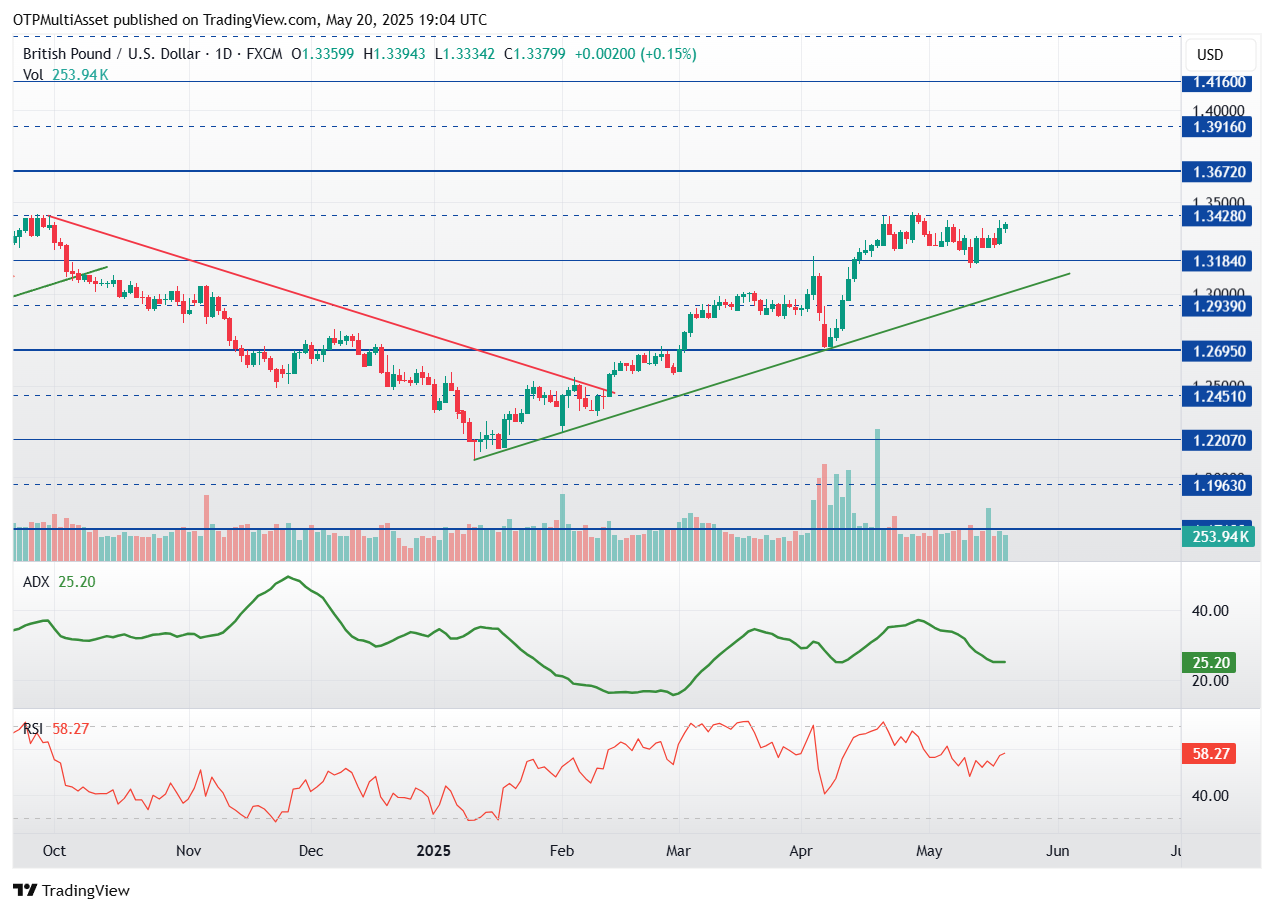The width and height of the screenshot is (1274, 912).
Task: Click the ADX indicator legend
Action: 59,582
